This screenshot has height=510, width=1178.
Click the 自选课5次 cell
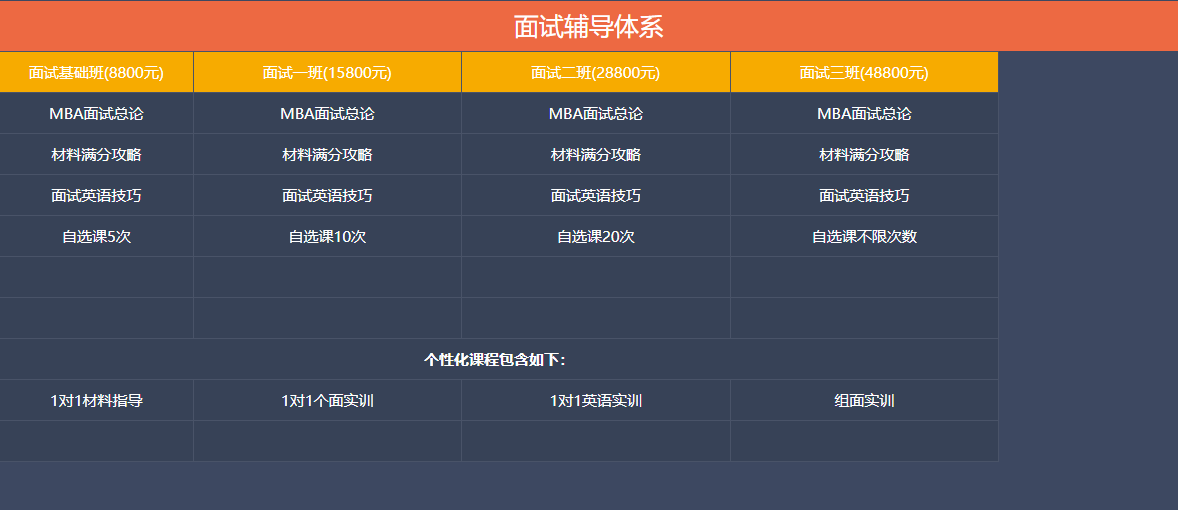tap(96, 237)
